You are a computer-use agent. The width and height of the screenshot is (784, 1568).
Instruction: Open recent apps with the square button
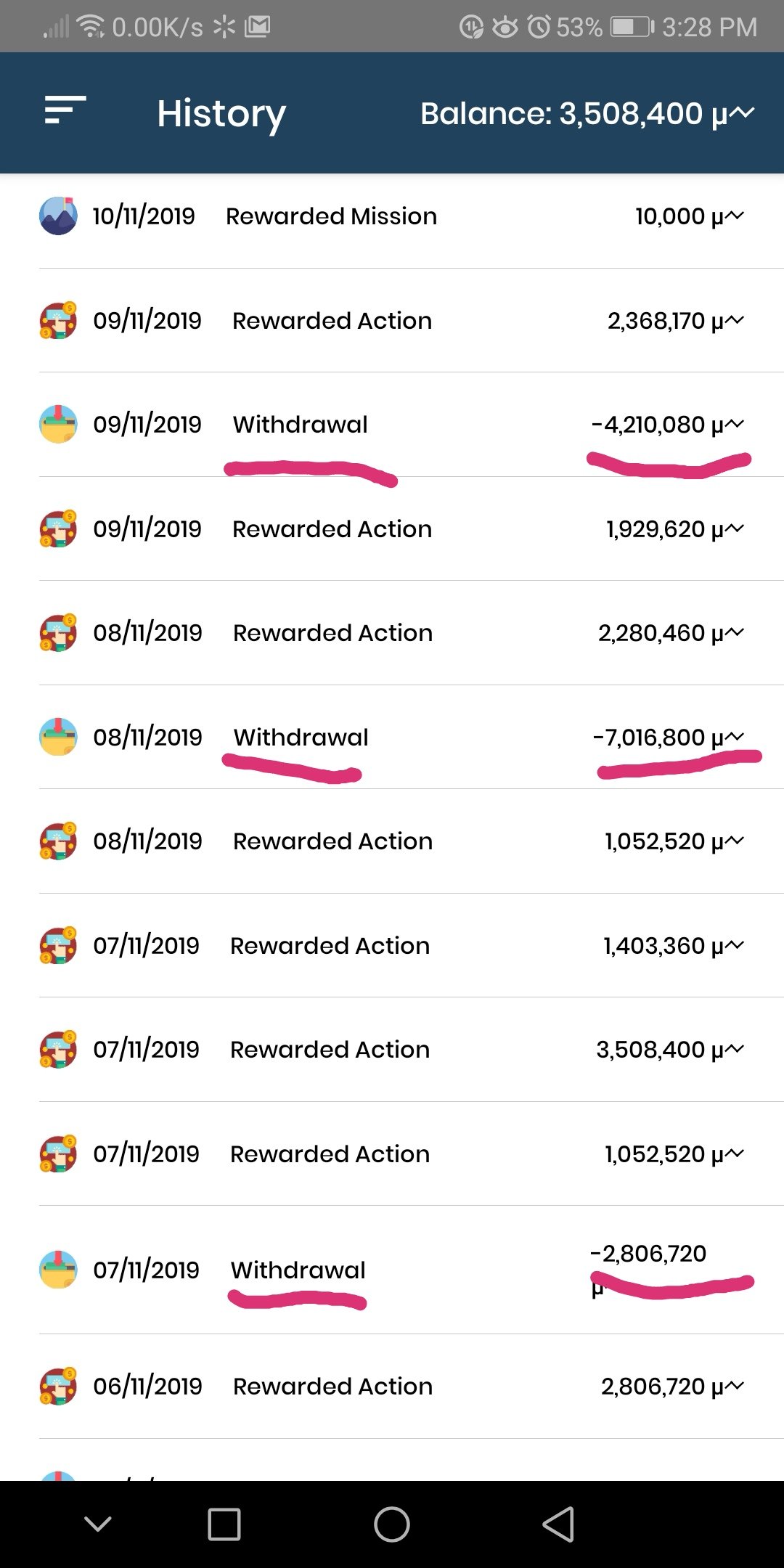click(224, 1524)
